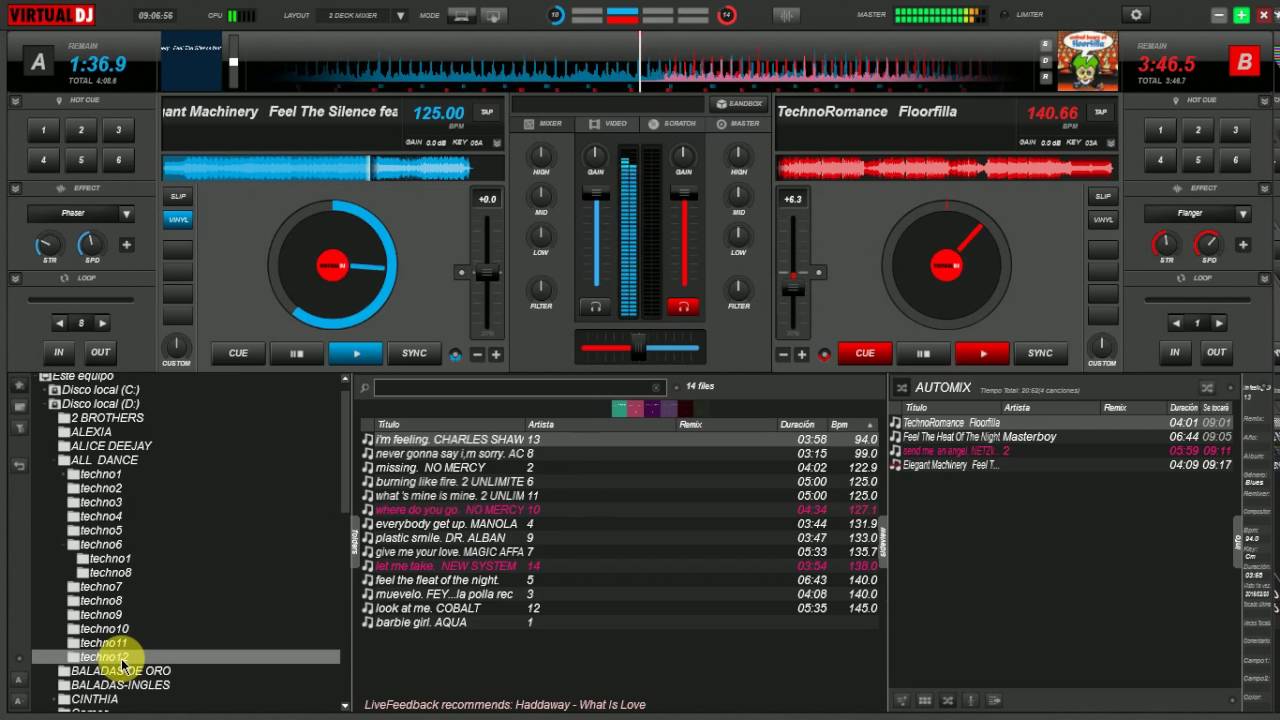Open the settings gear icon
1280x720 pixels.
pyautogui.click(x=1135, y=15)
